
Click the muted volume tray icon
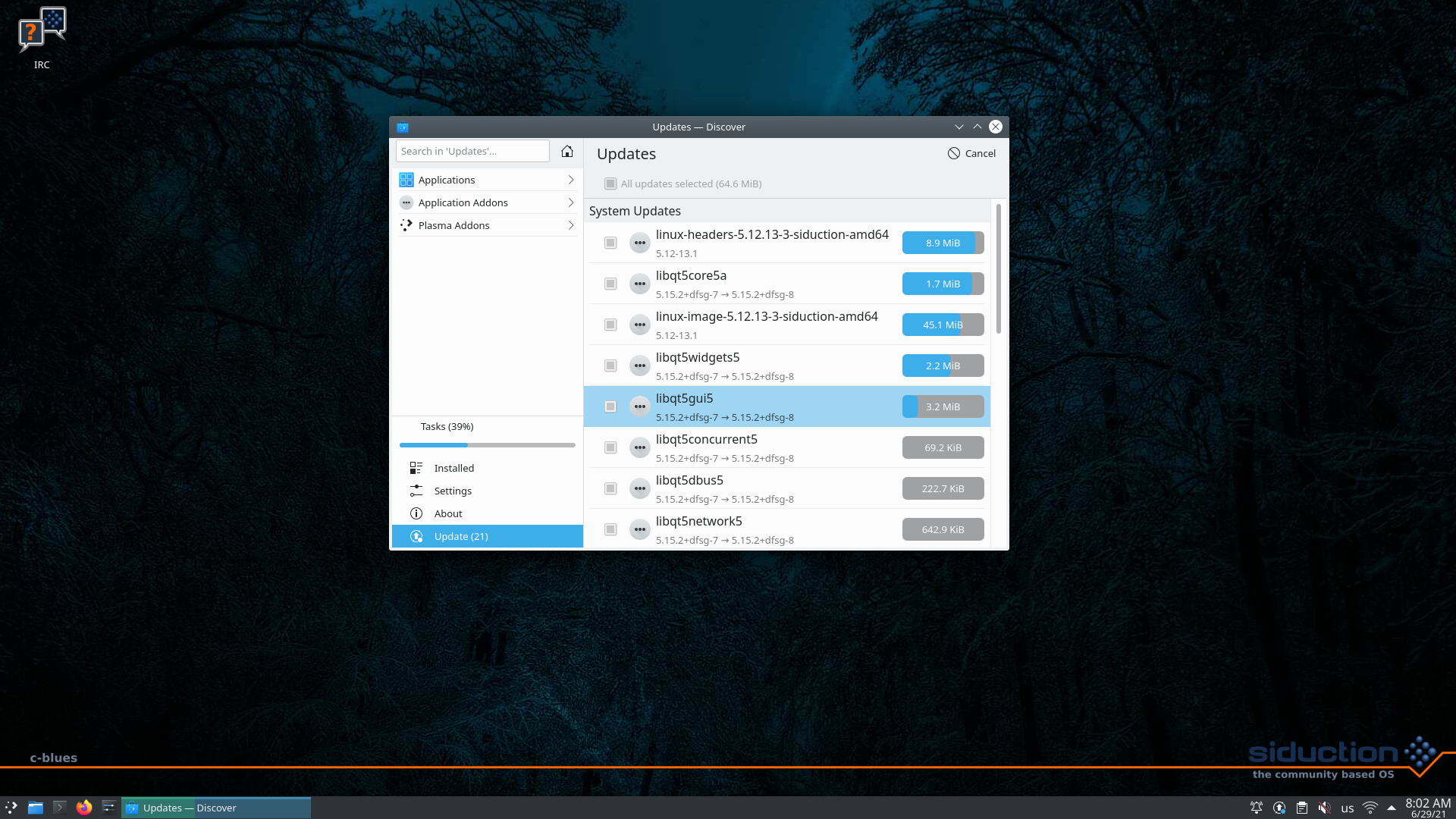pyautogui.click(x=1324, y=808)
